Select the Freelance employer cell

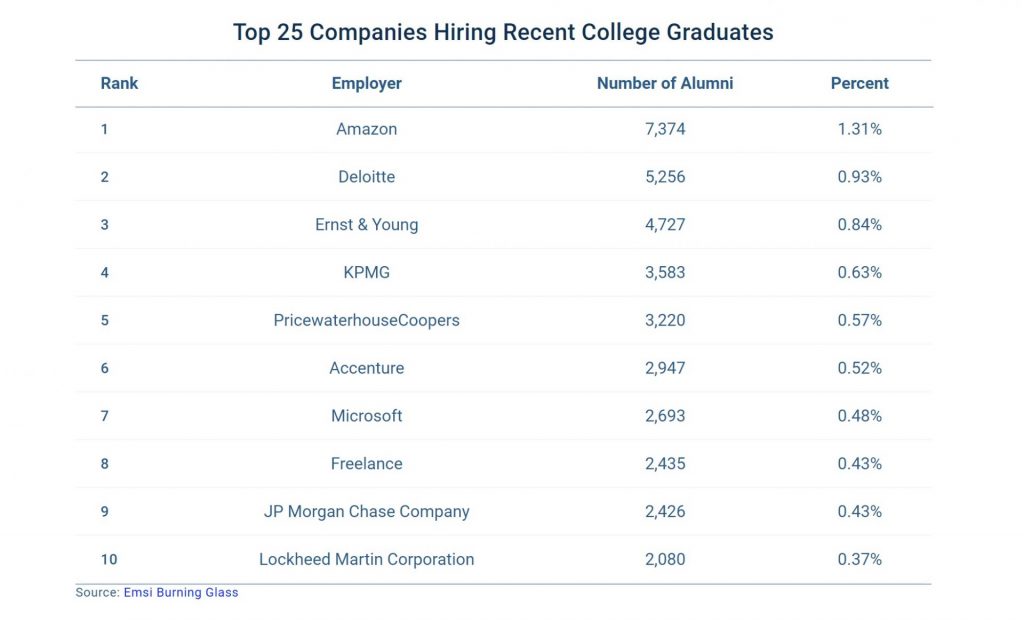pos(367,464)
